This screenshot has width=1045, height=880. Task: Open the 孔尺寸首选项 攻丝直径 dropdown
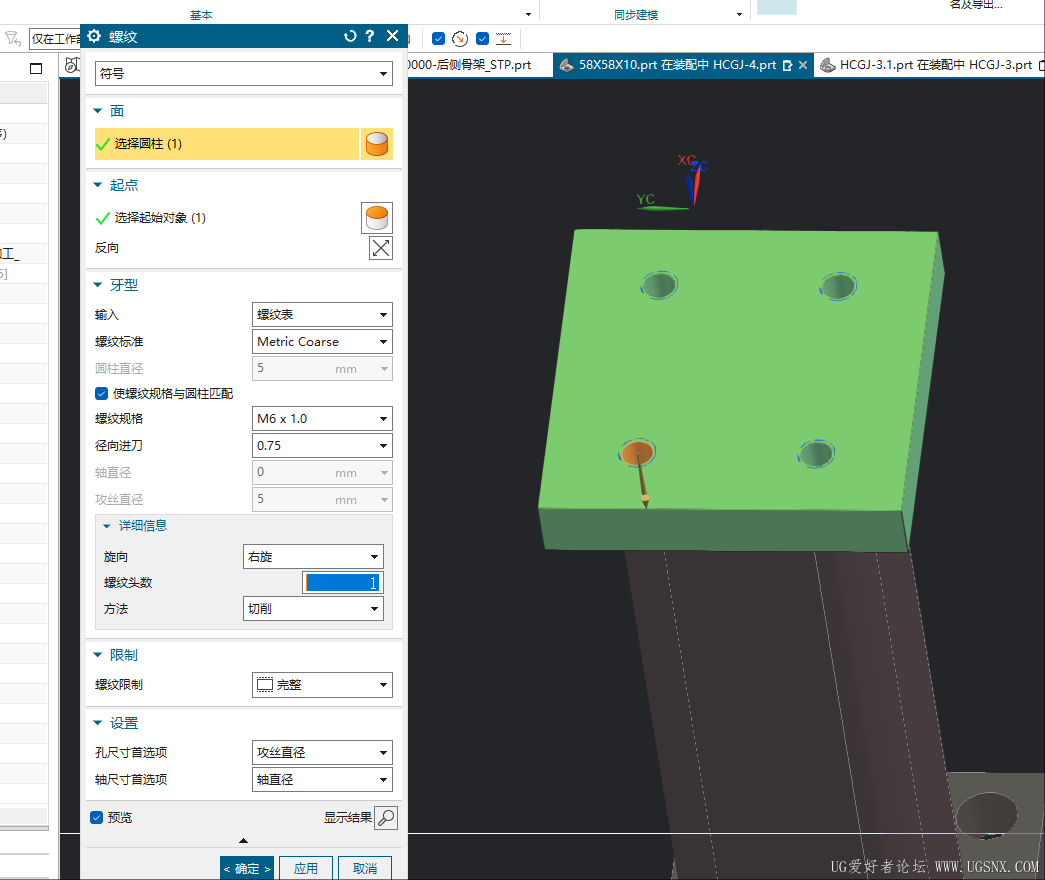coord(323,753)
